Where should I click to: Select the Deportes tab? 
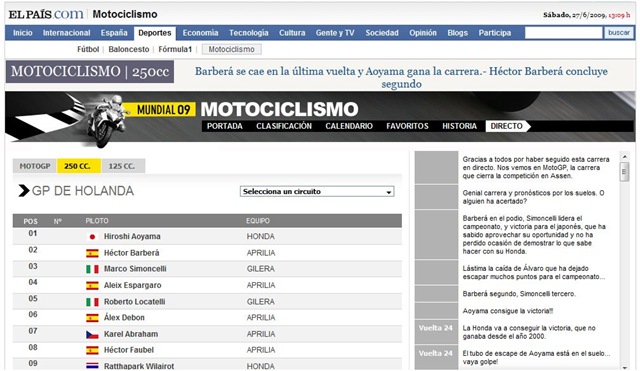pyautogui.click(x=155, y=33)
